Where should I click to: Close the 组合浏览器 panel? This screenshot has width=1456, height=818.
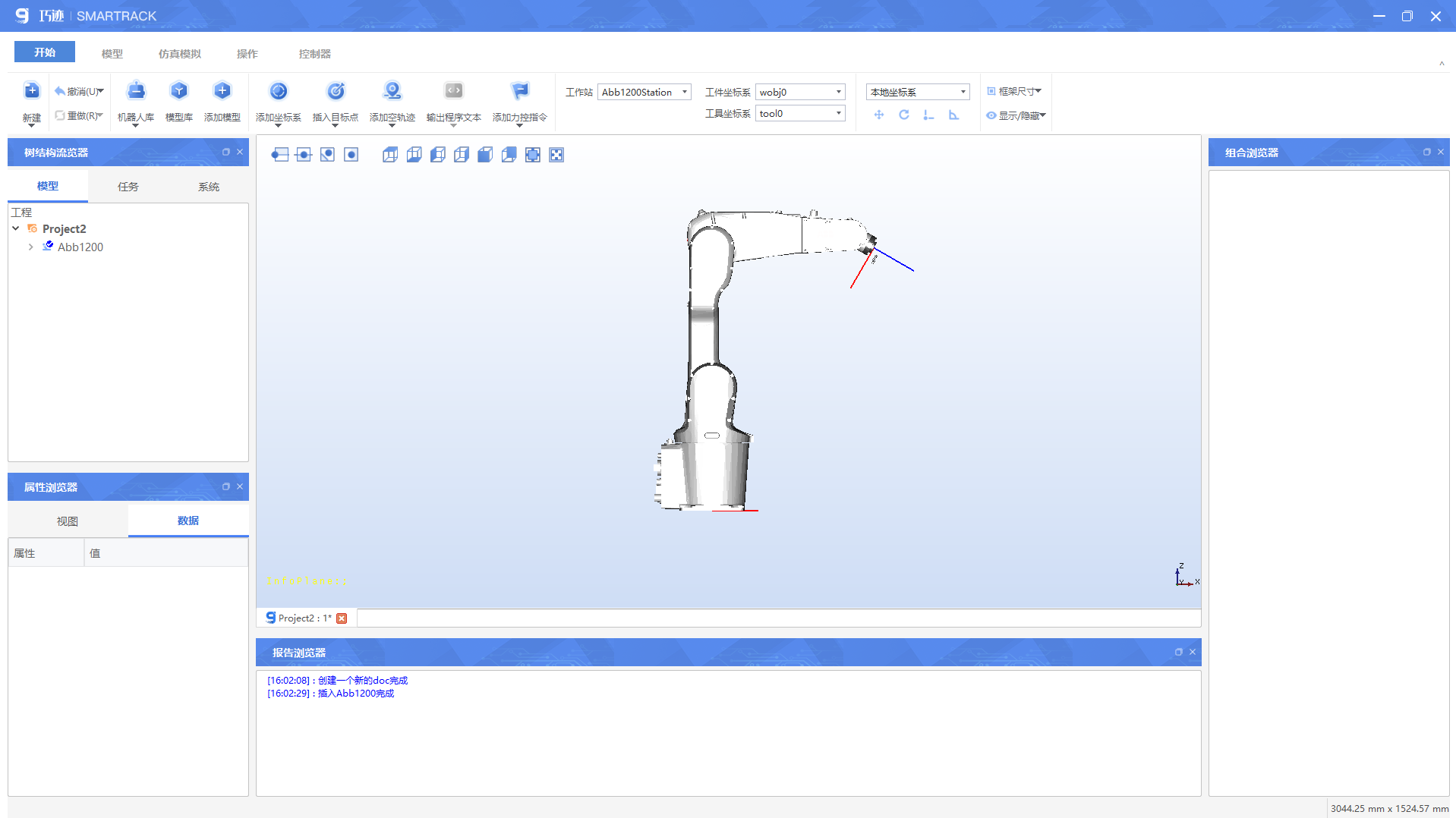1441,152
